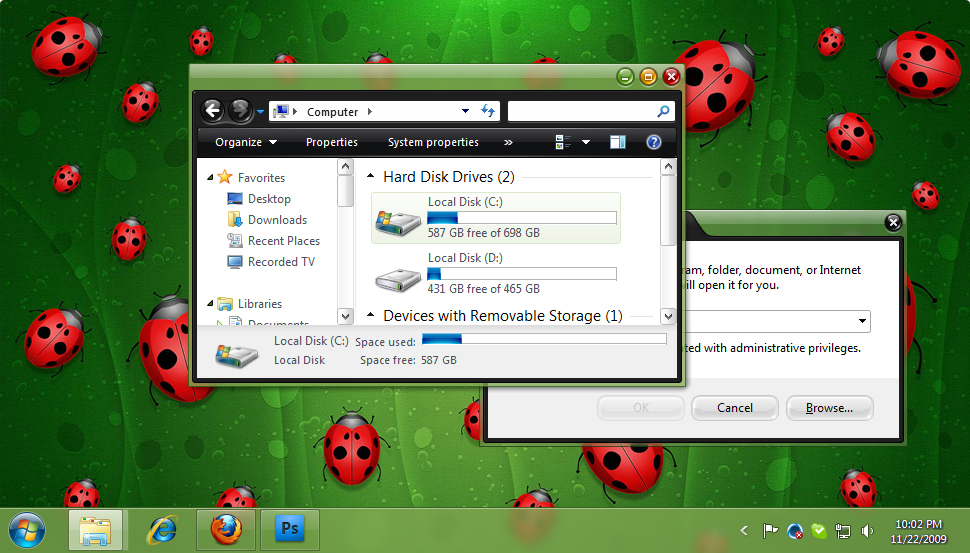This screenshot has width=970, height=553.
Task: Collapse the Hard Disk Drives group
Action: click(x=371, y=177)
